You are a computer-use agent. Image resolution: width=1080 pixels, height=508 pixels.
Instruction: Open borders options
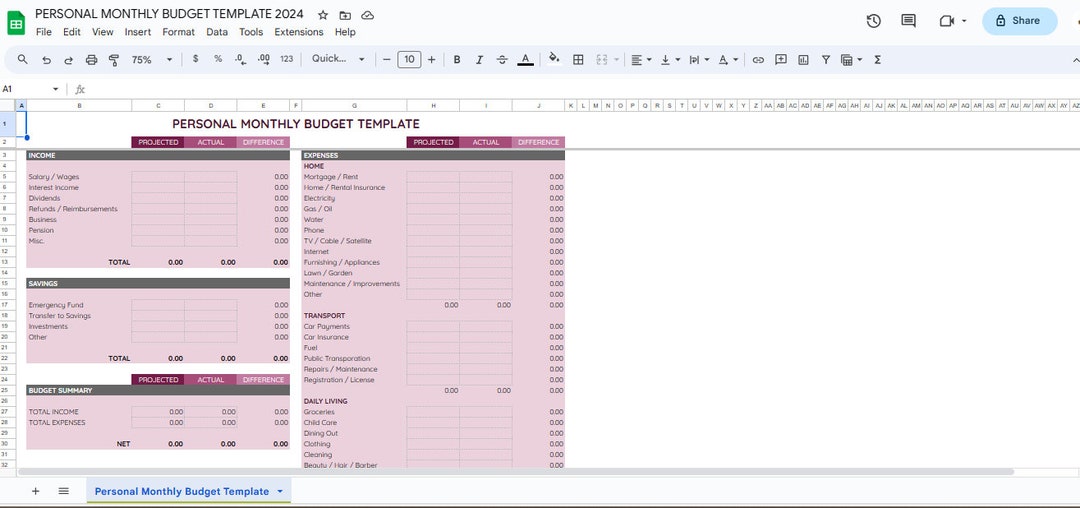[x=579, y=60]
